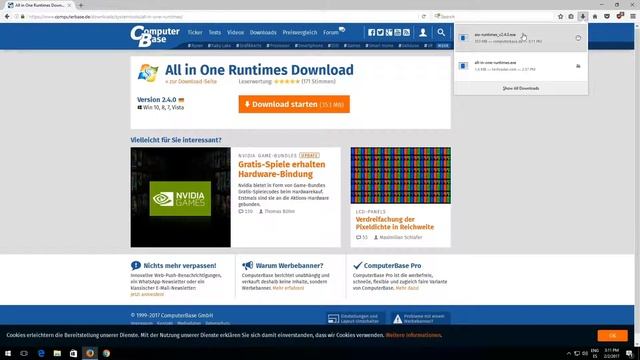The width and height of the screenshot is (640, 360).
Task: Select the All in One Runtimes browser tab
Action: [x=40, y=5]
